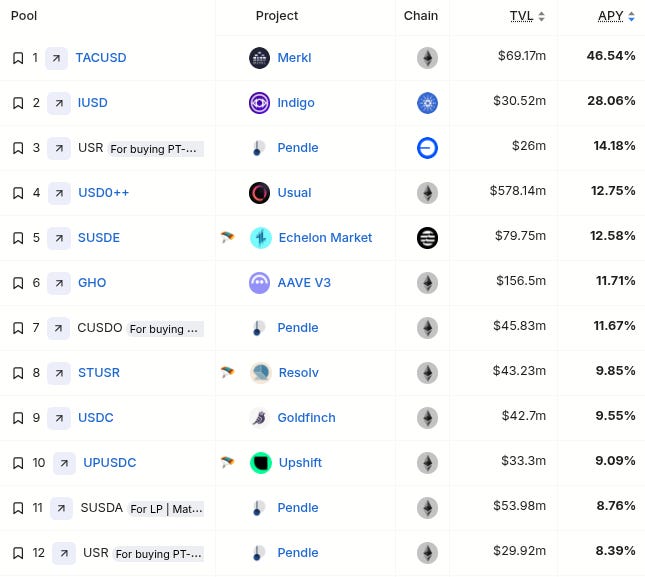This screenshot has height=577, width=645.
Task: Open external link arrow for USD0++
Action: pos(59,193)
